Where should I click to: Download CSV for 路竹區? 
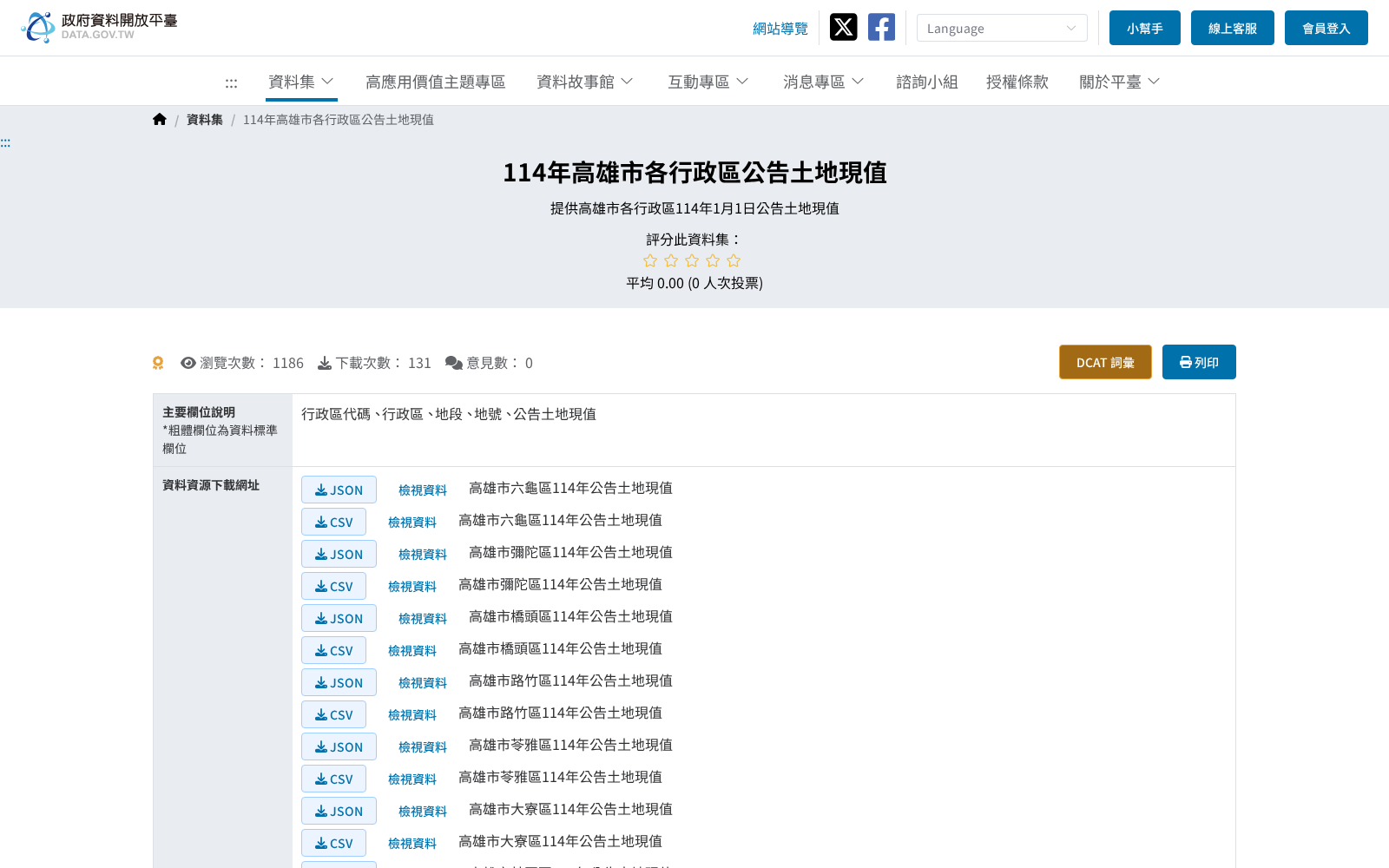(333, 714)
